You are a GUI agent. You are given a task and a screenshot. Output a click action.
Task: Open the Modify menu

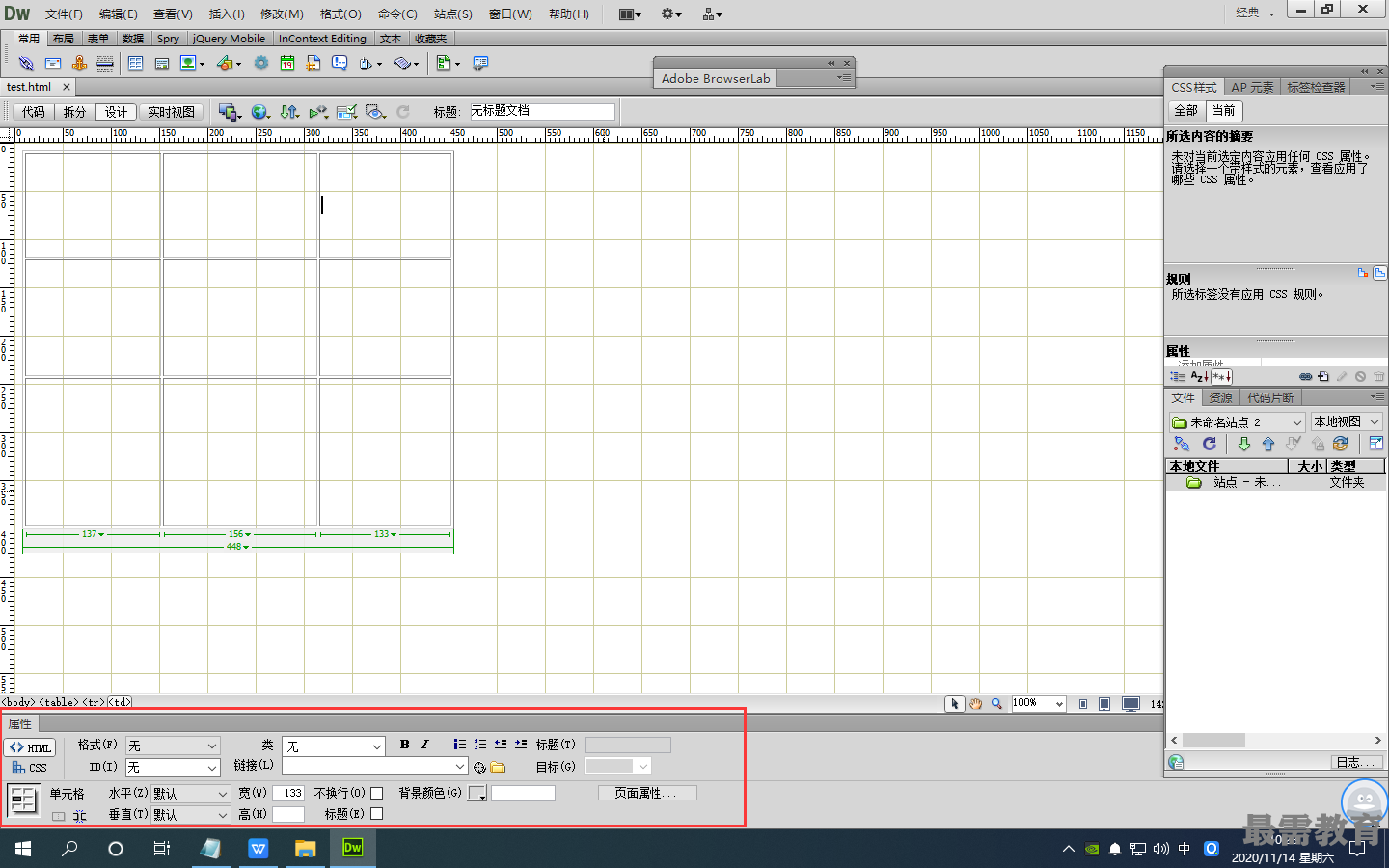[282, 14]
